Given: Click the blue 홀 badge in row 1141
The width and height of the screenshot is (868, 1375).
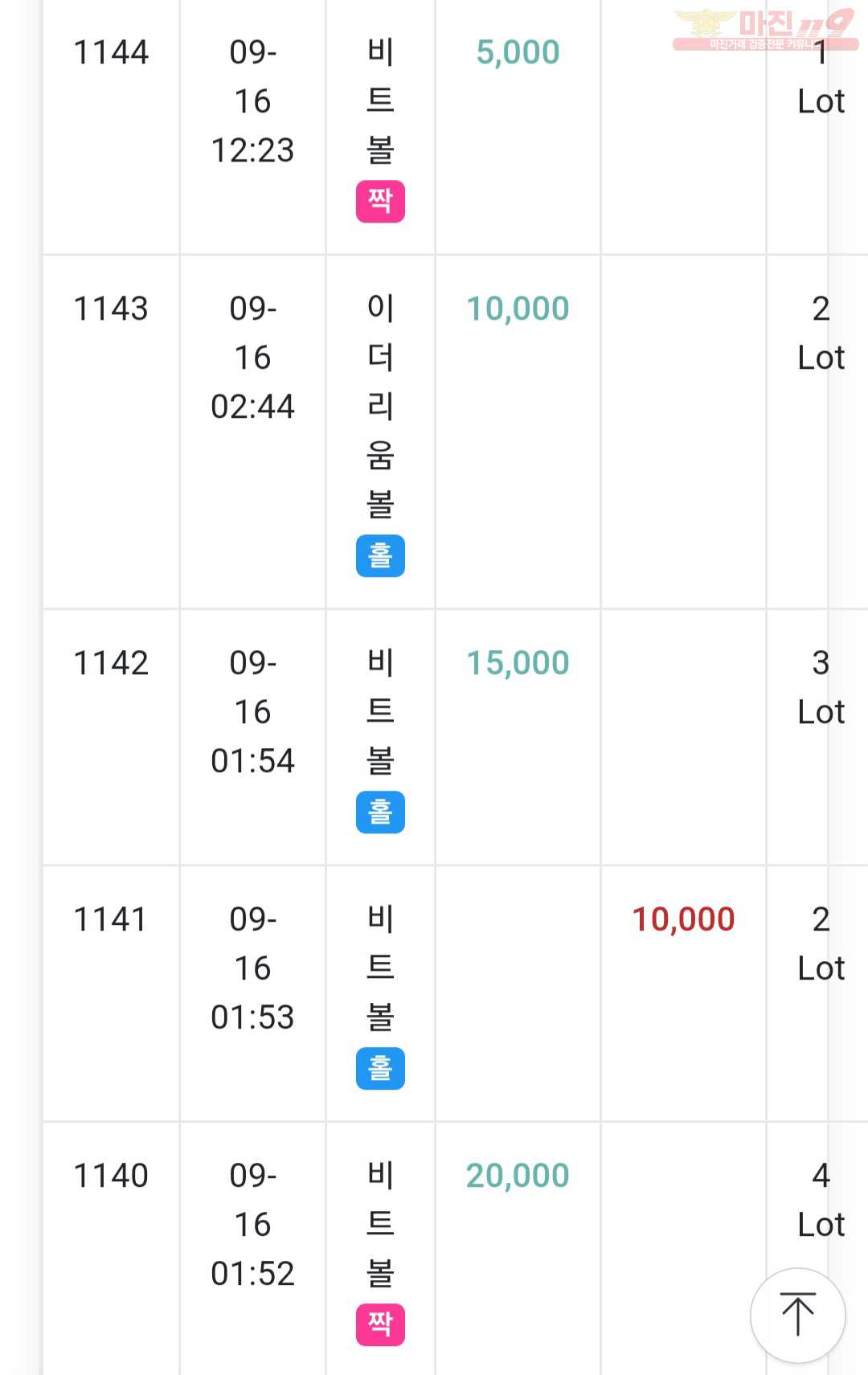Looking at the screenshot, I should click(x=380, y=1068).
